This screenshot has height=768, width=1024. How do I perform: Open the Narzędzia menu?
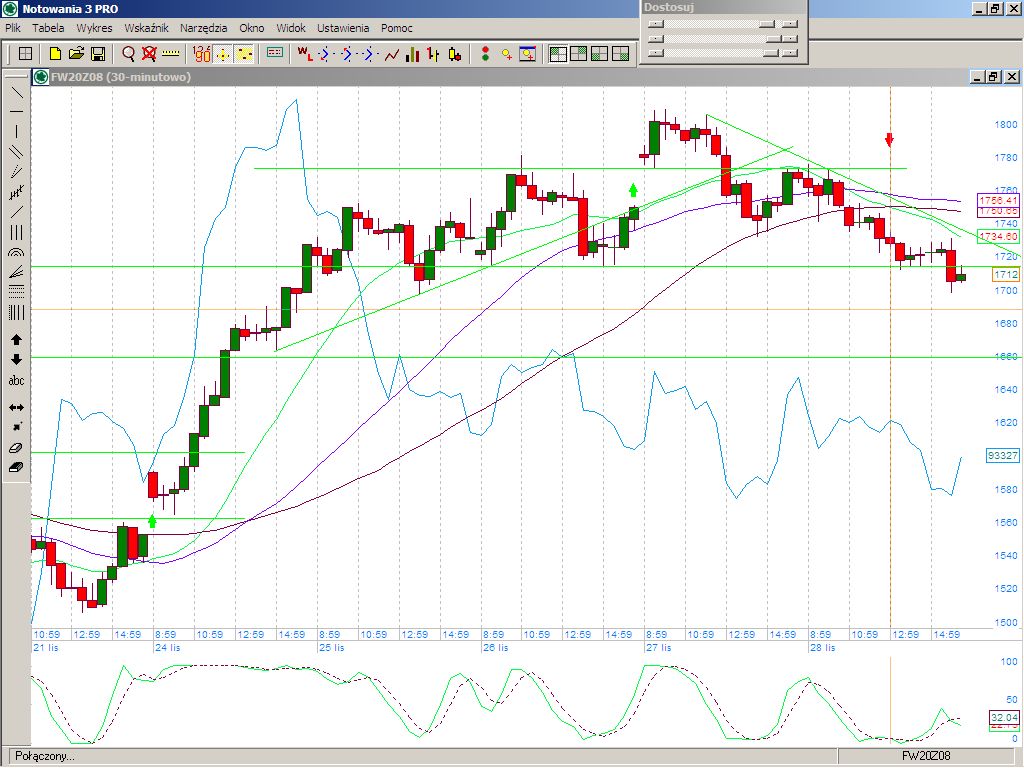pos(204,28)
